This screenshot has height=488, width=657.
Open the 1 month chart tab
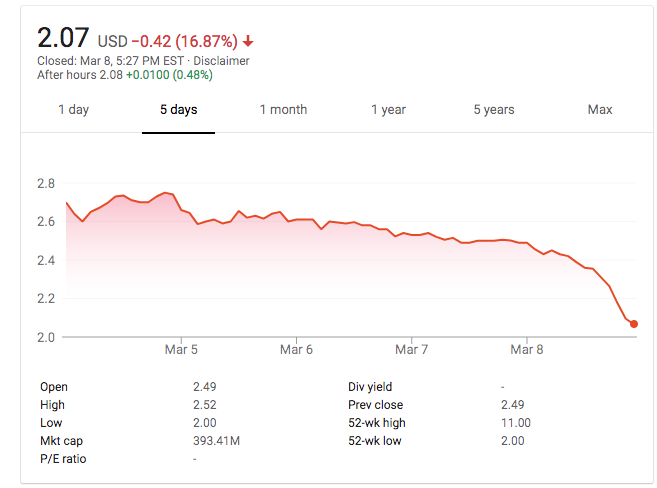[x=283, y=110]
